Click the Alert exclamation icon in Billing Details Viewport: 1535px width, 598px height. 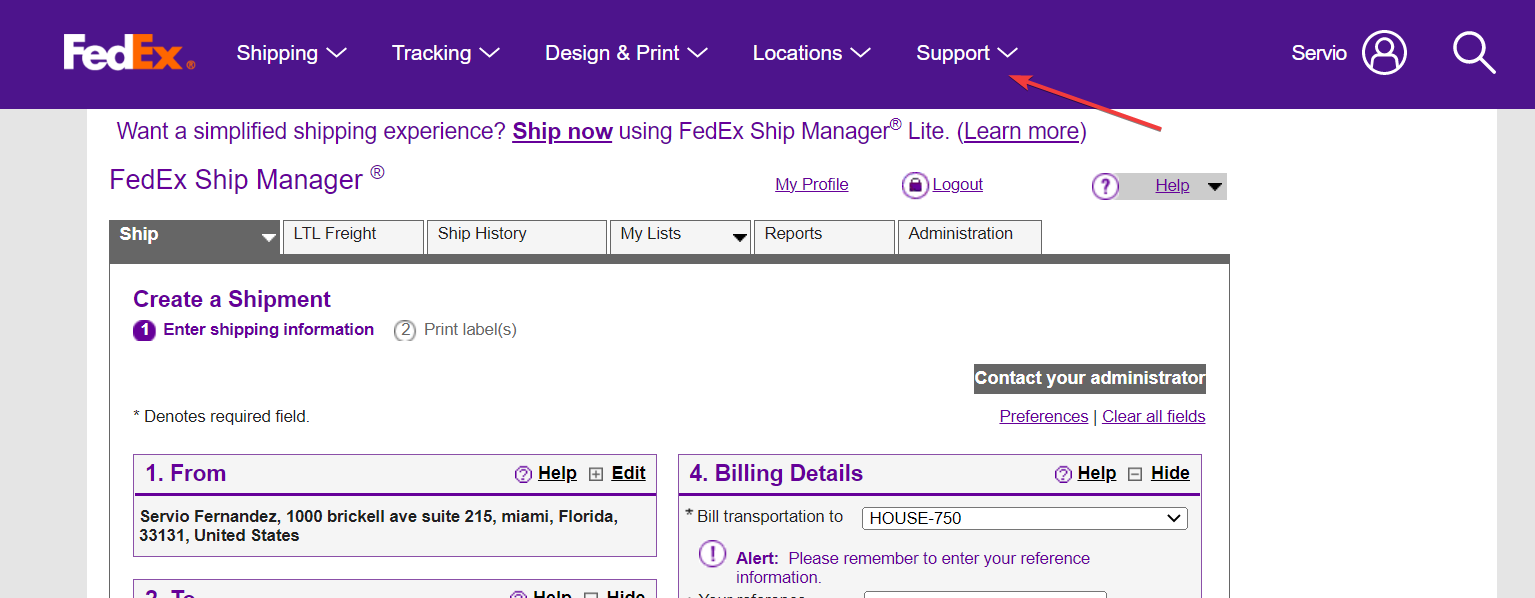point(712,553)
